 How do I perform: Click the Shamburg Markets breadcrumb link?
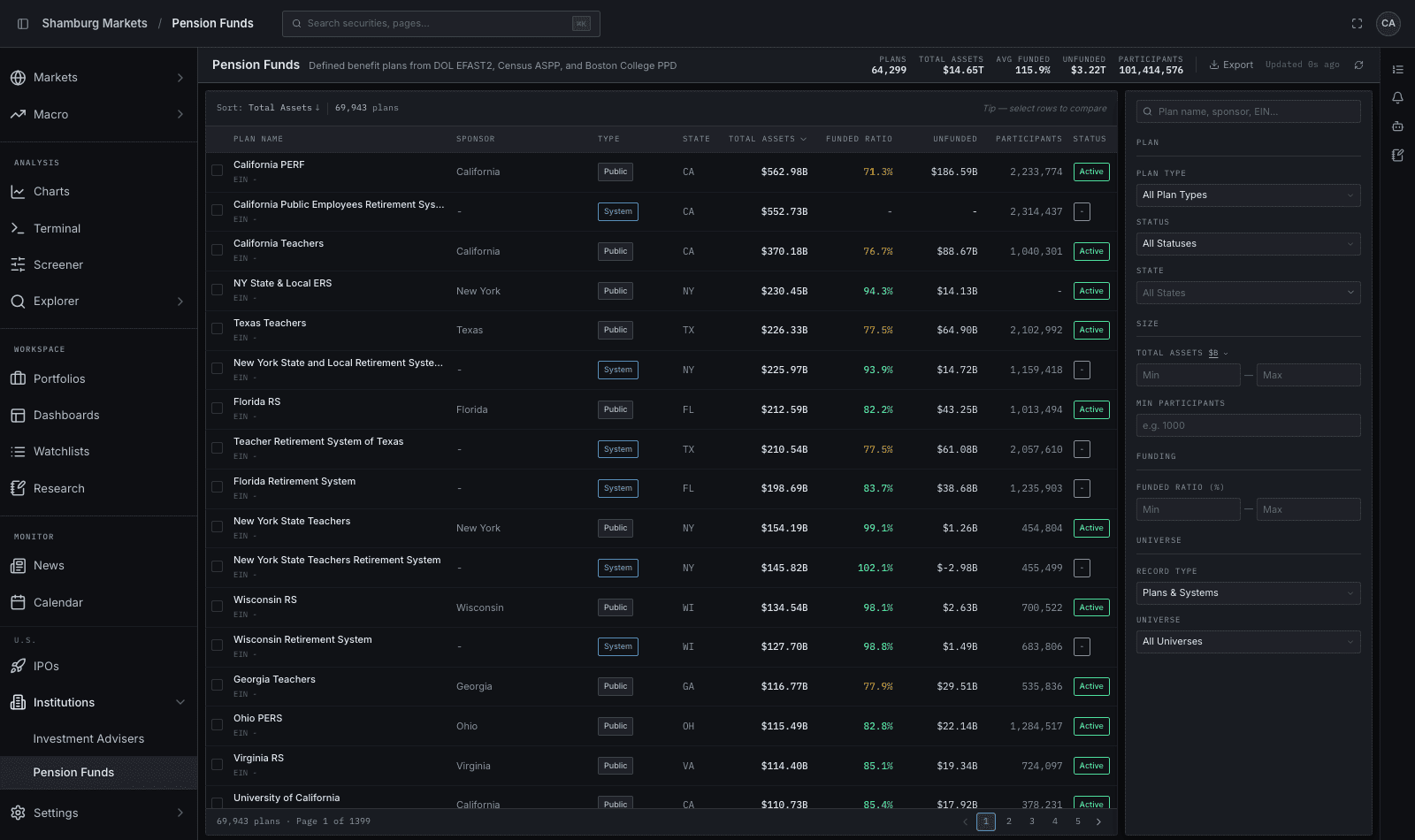click(x=95, y=24)
